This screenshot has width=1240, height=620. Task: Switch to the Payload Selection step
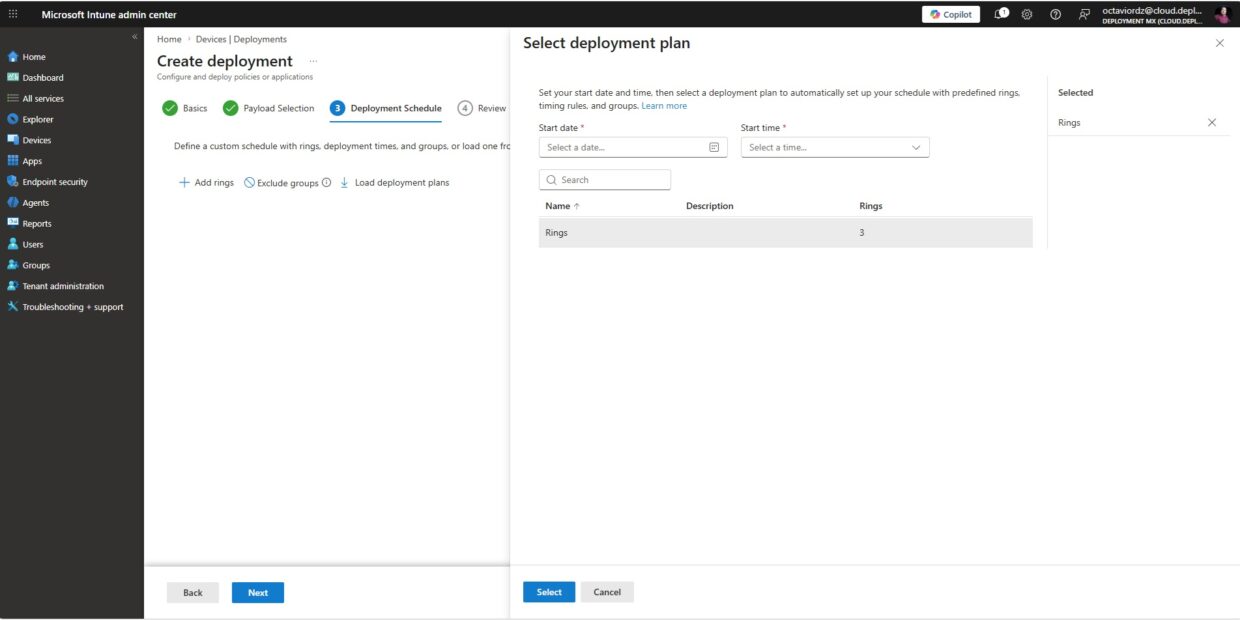pos(268,108)
